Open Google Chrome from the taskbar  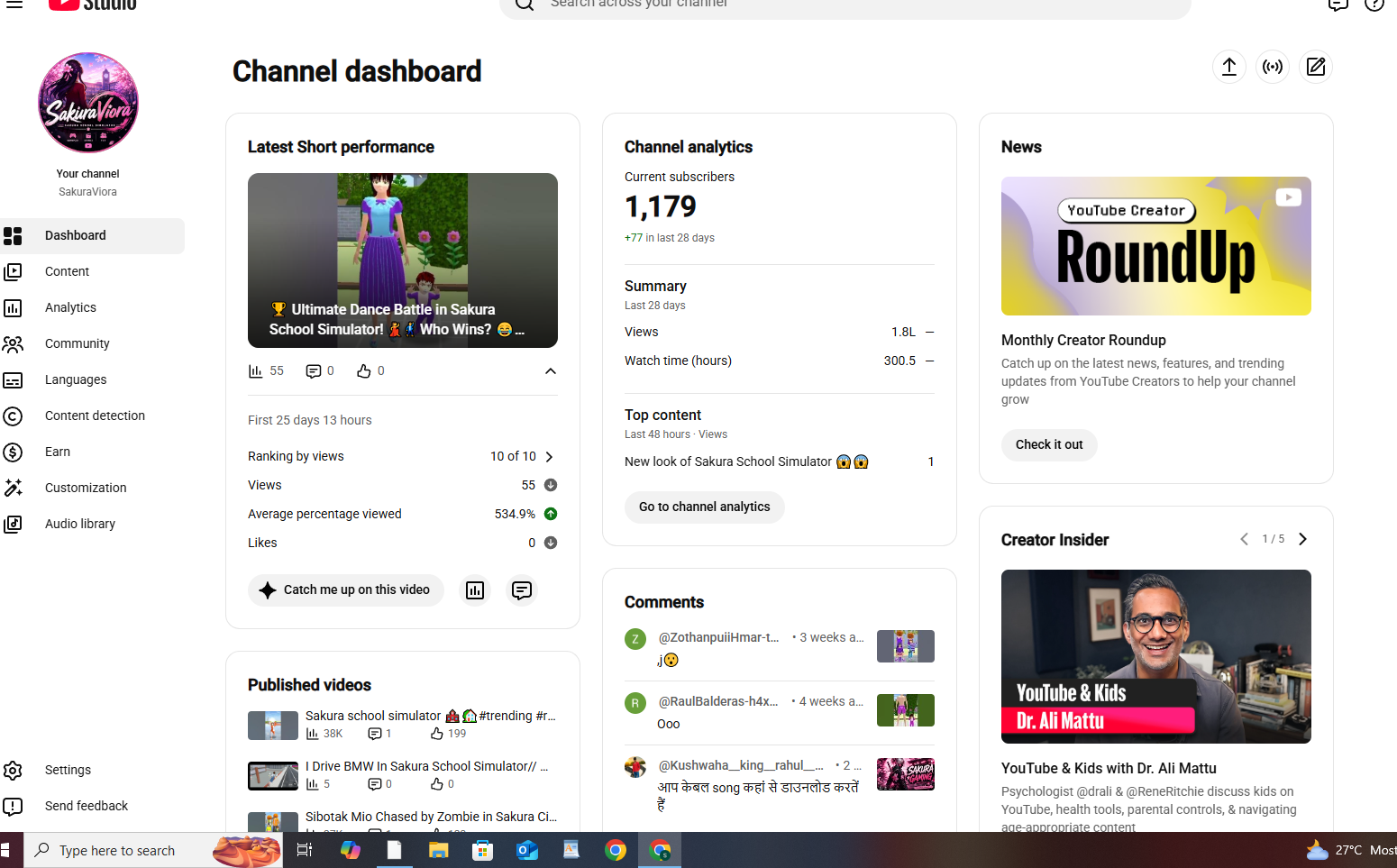coord(616,850)
